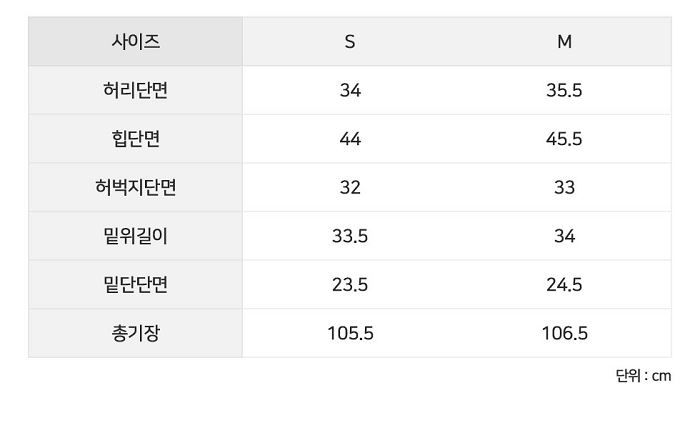Click the 45.5 hip value for M
This screenshot has width=700, height=438.
564,139
